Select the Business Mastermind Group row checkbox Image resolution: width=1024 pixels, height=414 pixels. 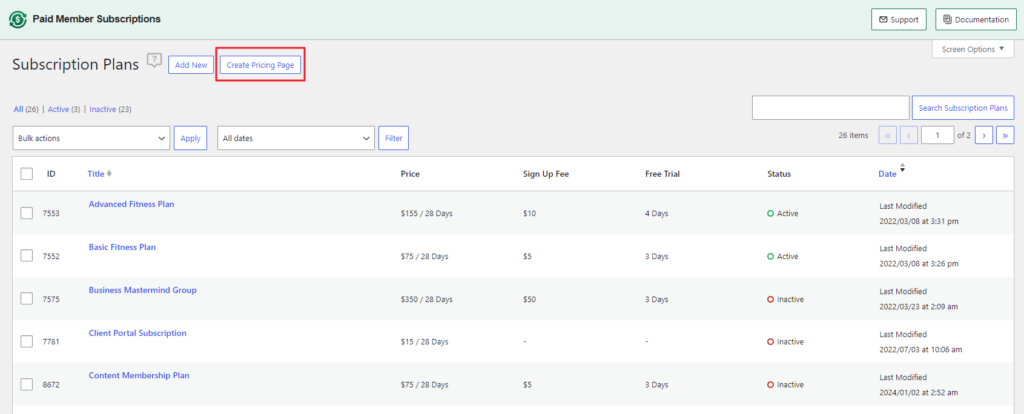click(27, 298)
